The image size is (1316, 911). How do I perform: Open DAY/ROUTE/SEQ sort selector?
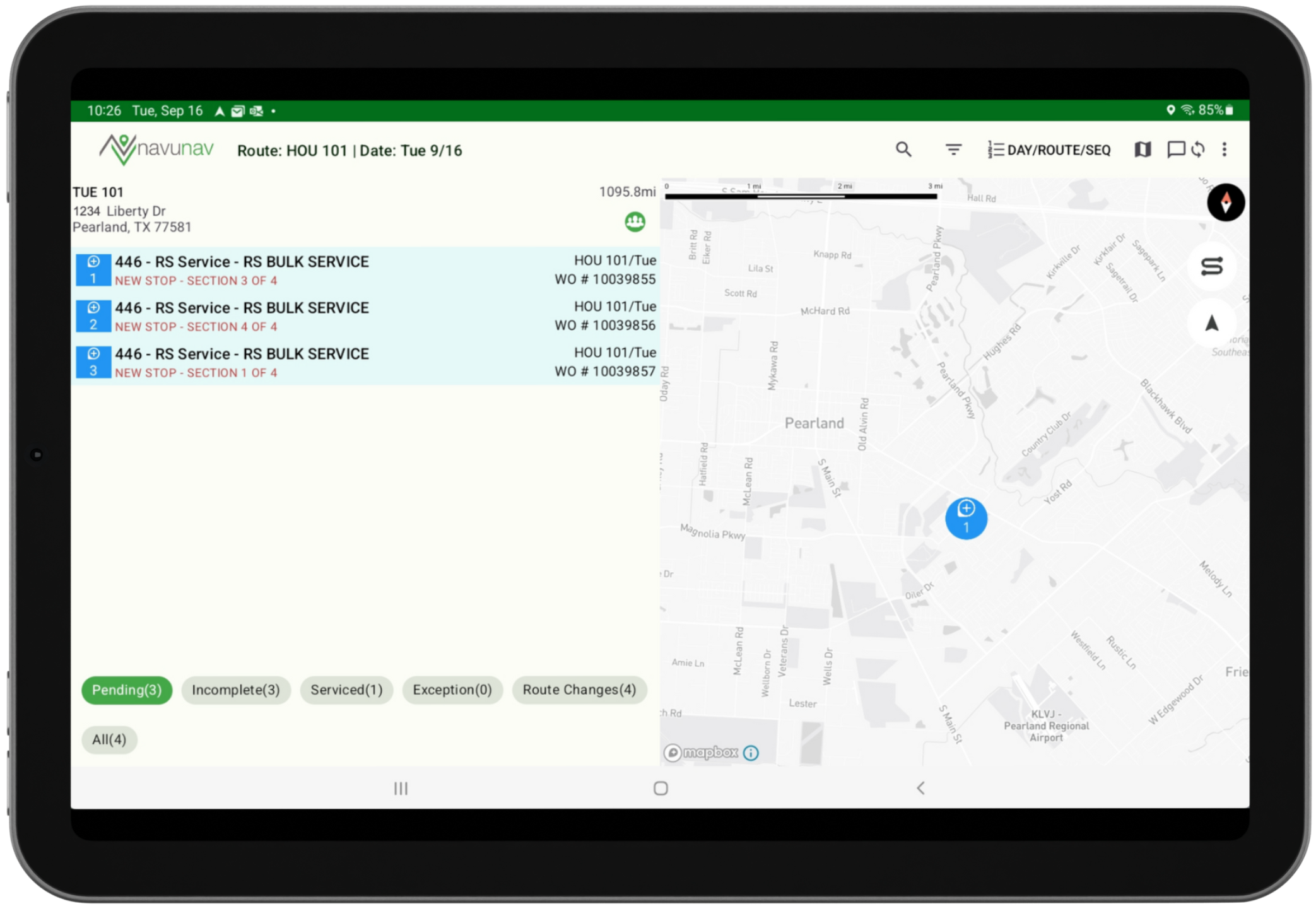coord(1049,150)
